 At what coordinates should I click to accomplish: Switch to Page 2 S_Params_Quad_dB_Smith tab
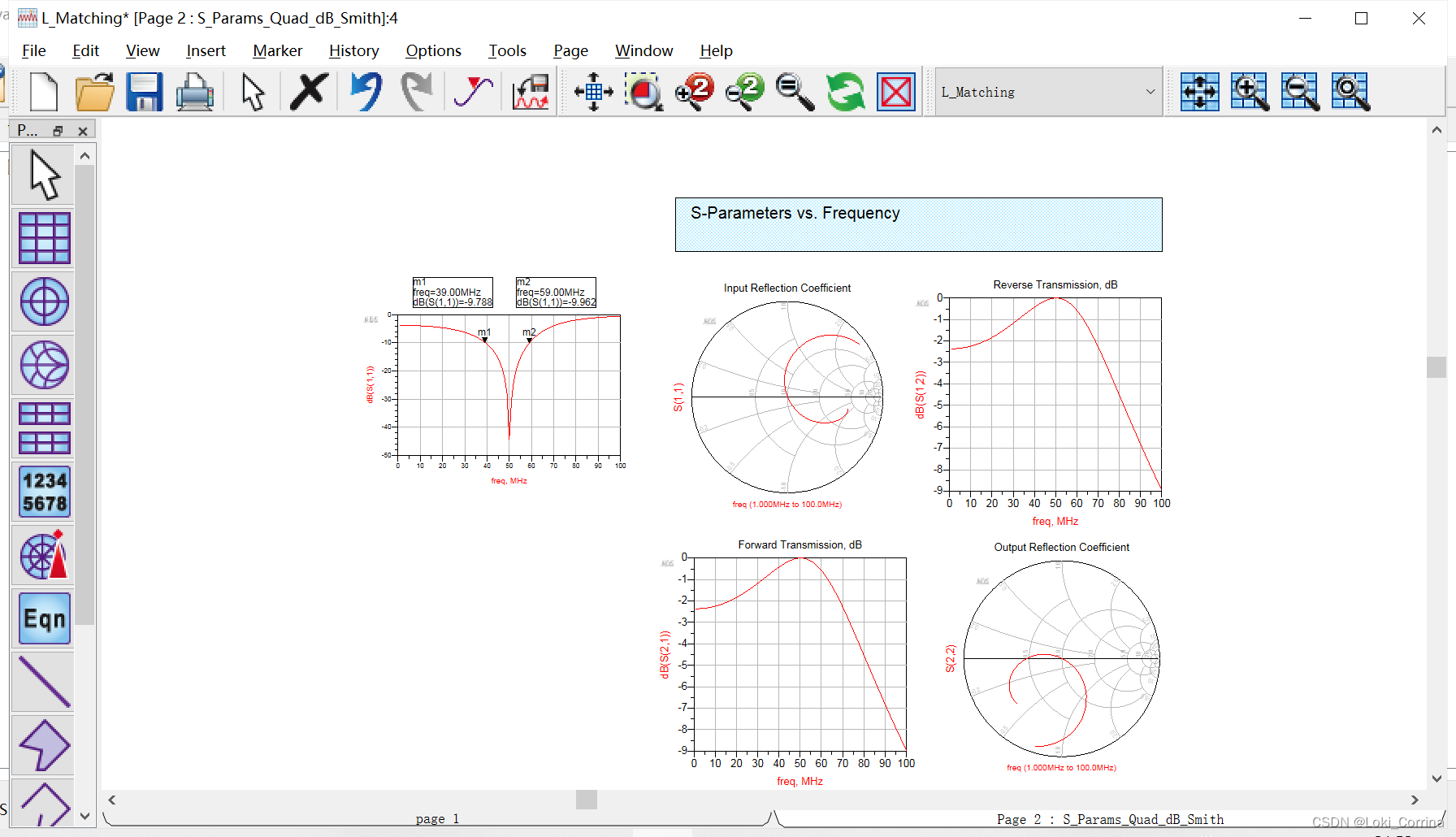1110,819
